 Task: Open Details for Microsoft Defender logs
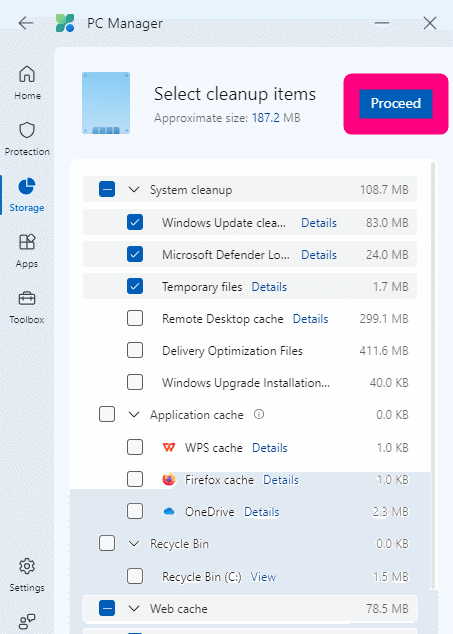tap(319, 255)
